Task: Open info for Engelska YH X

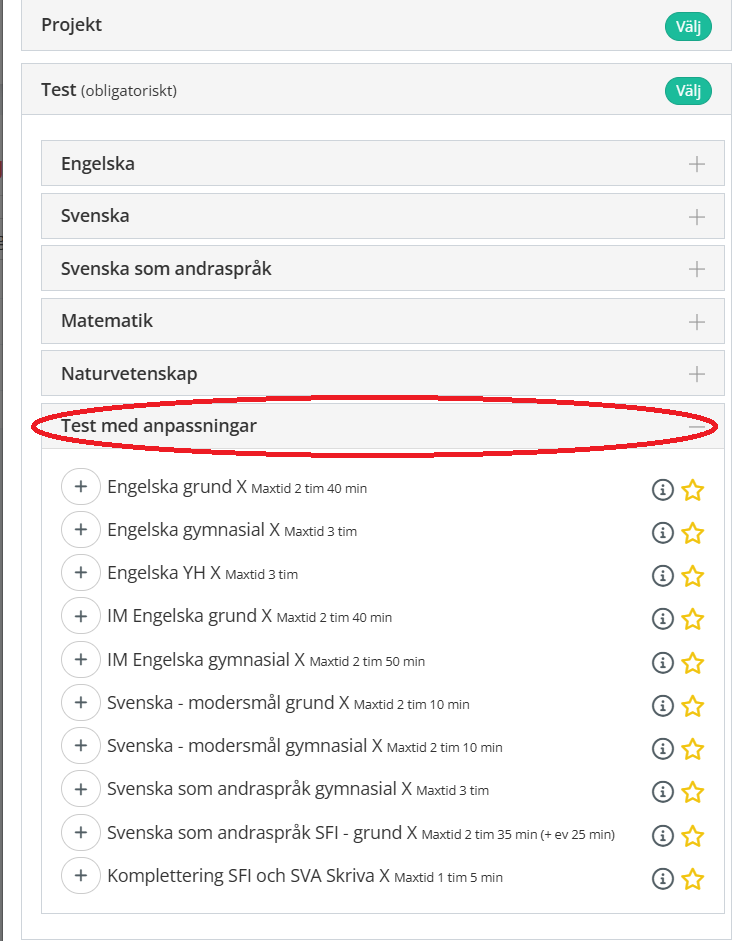Action: [x=662, y=576]
